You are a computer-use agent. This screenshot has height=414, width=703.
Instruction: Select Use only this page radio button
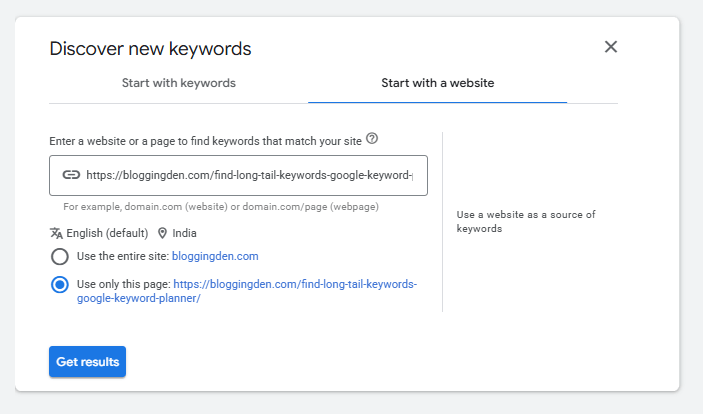(60, 284)
